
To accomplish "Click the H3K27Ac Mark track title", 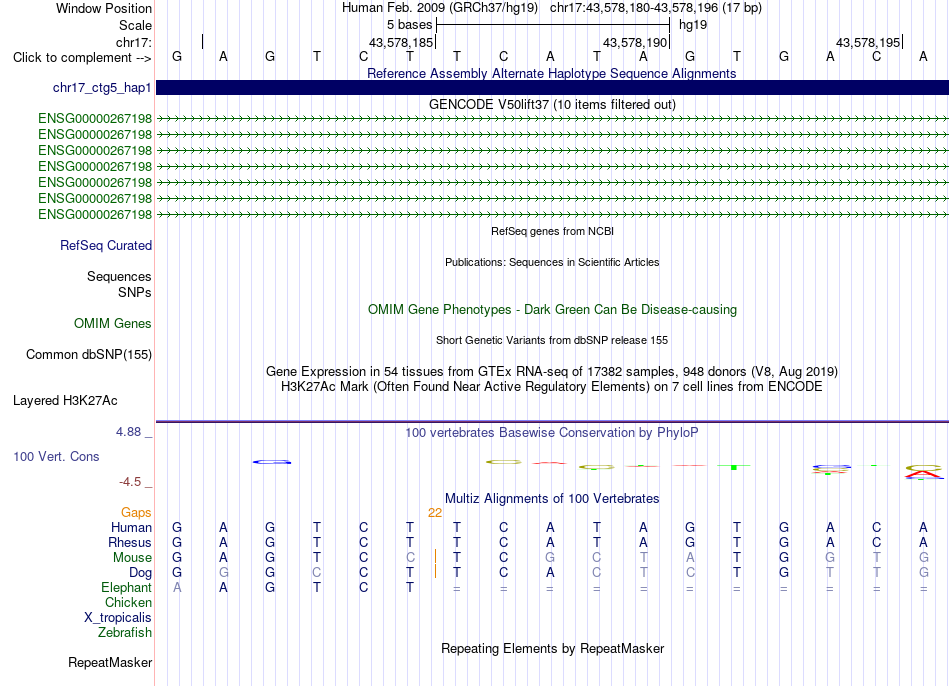I will 552,386.
